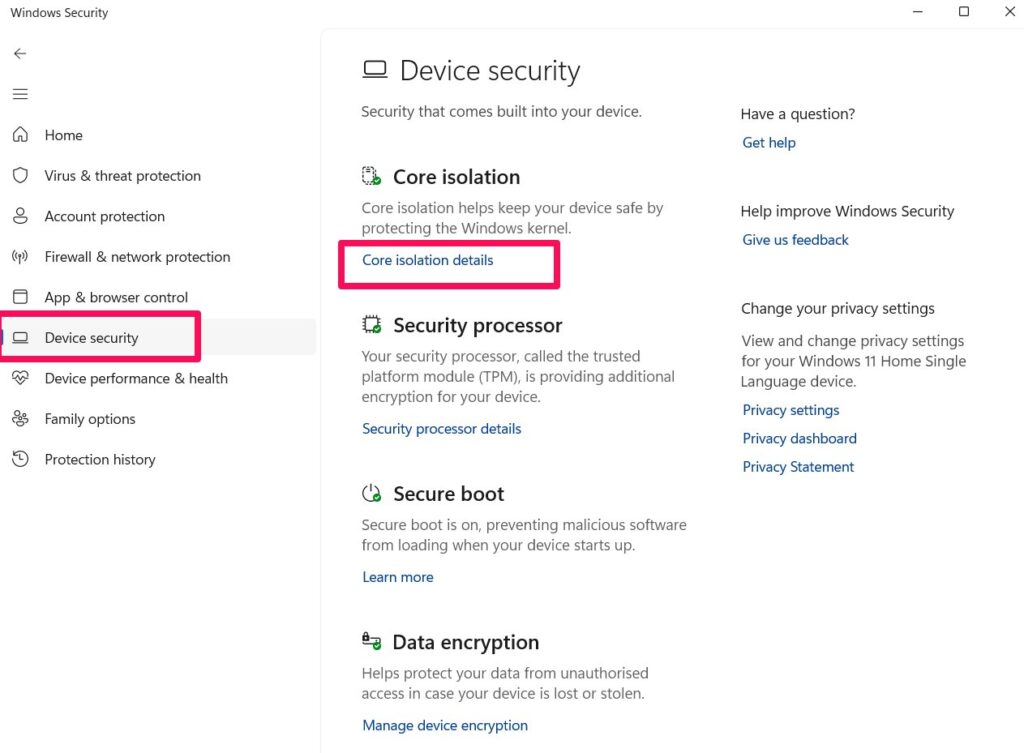Open the hamburger navigation menu
Screen dimensions: 1024x753
pos(20,94)
